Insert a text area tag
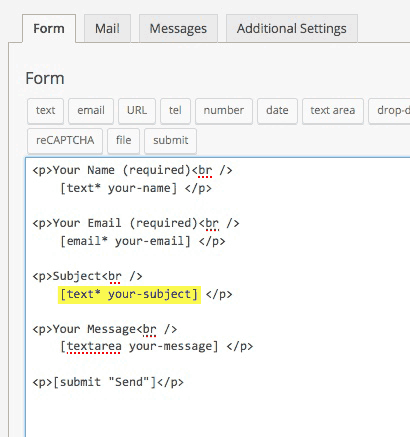This screenshot has width=410, height=437. point(333,110)
